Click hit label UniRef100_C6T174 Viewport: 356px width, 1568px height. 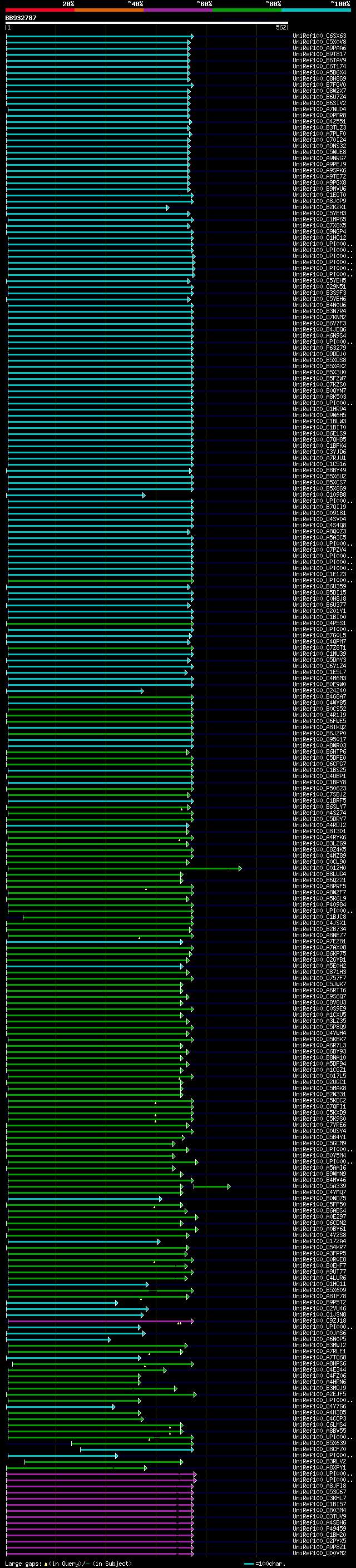point(319,66)
